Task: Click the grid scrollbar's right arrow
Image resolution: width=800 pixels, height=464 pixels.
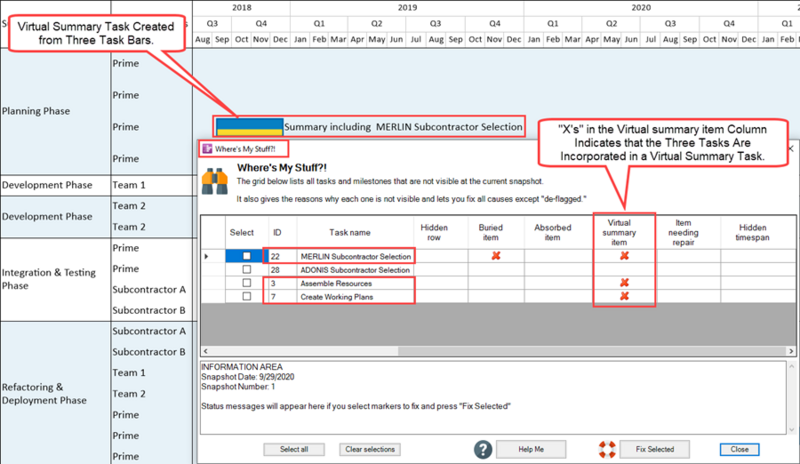Action: coord(791,351)
